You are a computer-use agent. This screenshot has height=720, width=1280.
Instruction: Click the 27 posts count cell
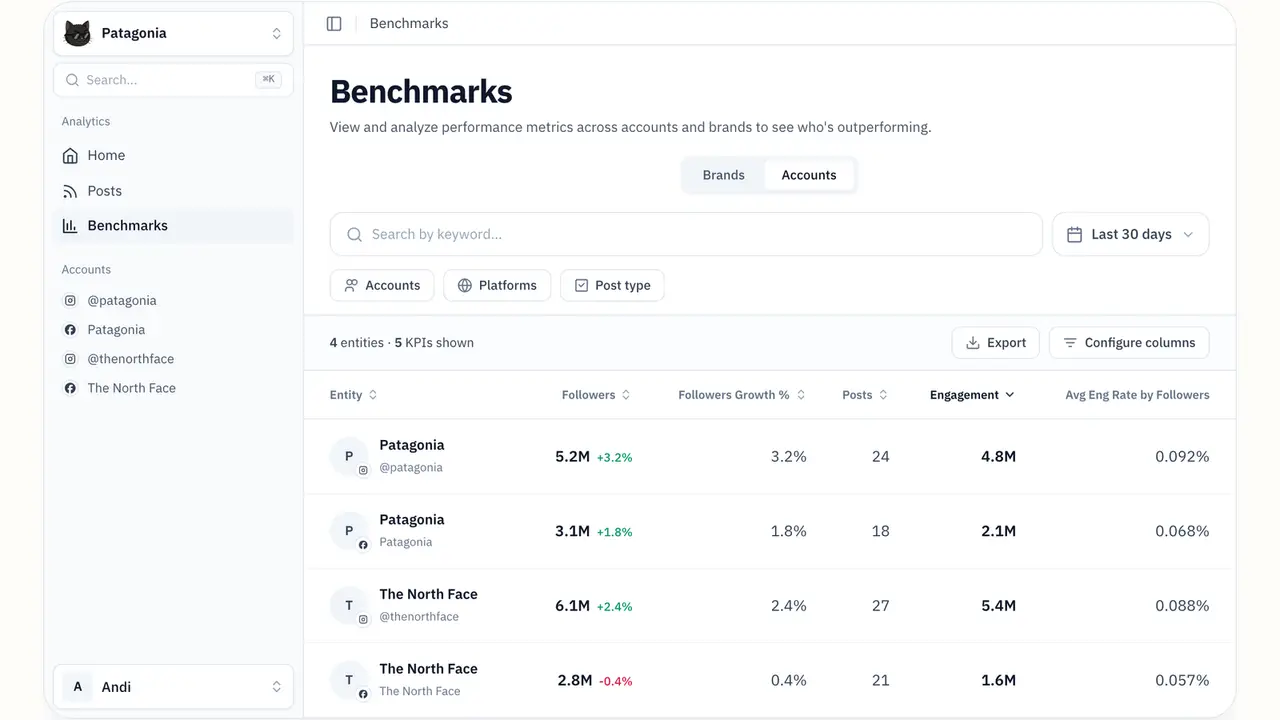880,605
